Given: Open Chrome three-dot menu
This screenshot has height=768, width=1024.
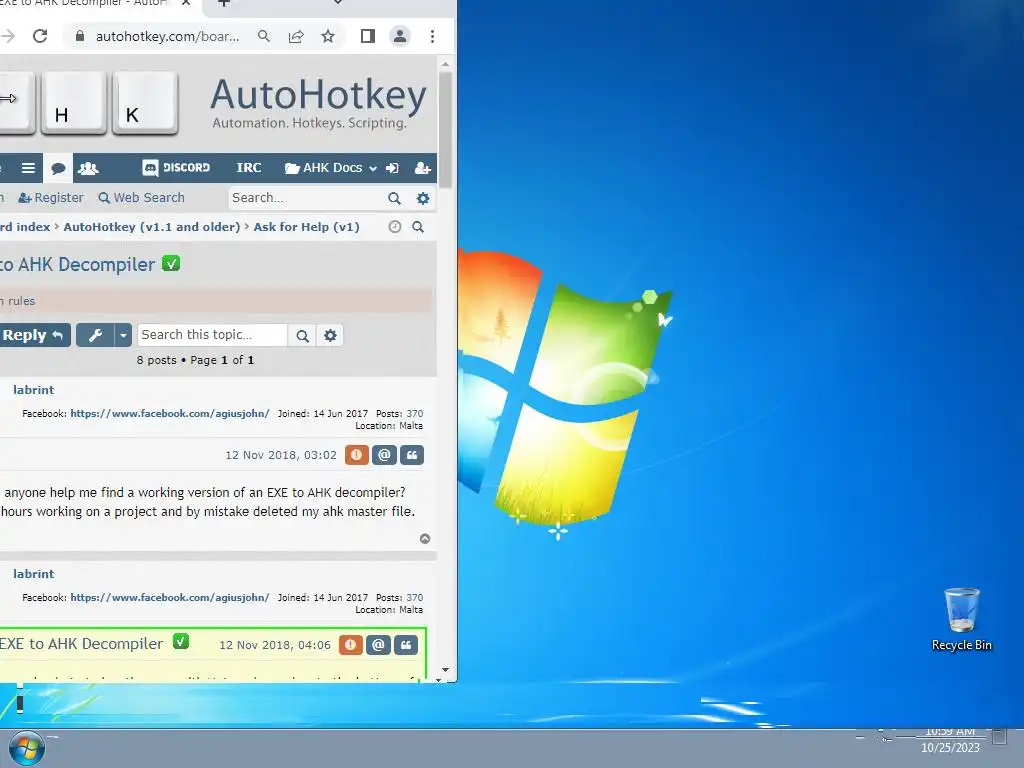Looking at the screenshot, I should point(432,36).
